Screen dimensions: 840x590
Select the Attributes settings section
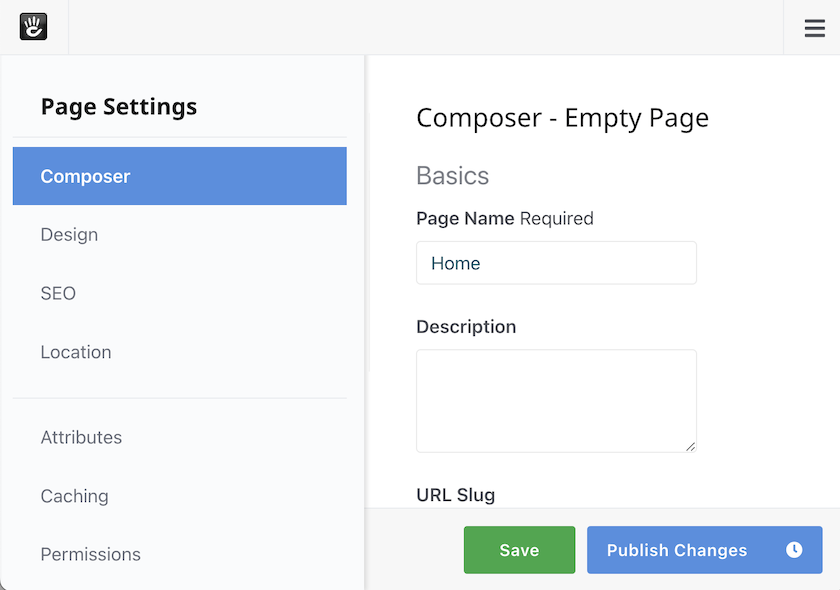point(81,437)
